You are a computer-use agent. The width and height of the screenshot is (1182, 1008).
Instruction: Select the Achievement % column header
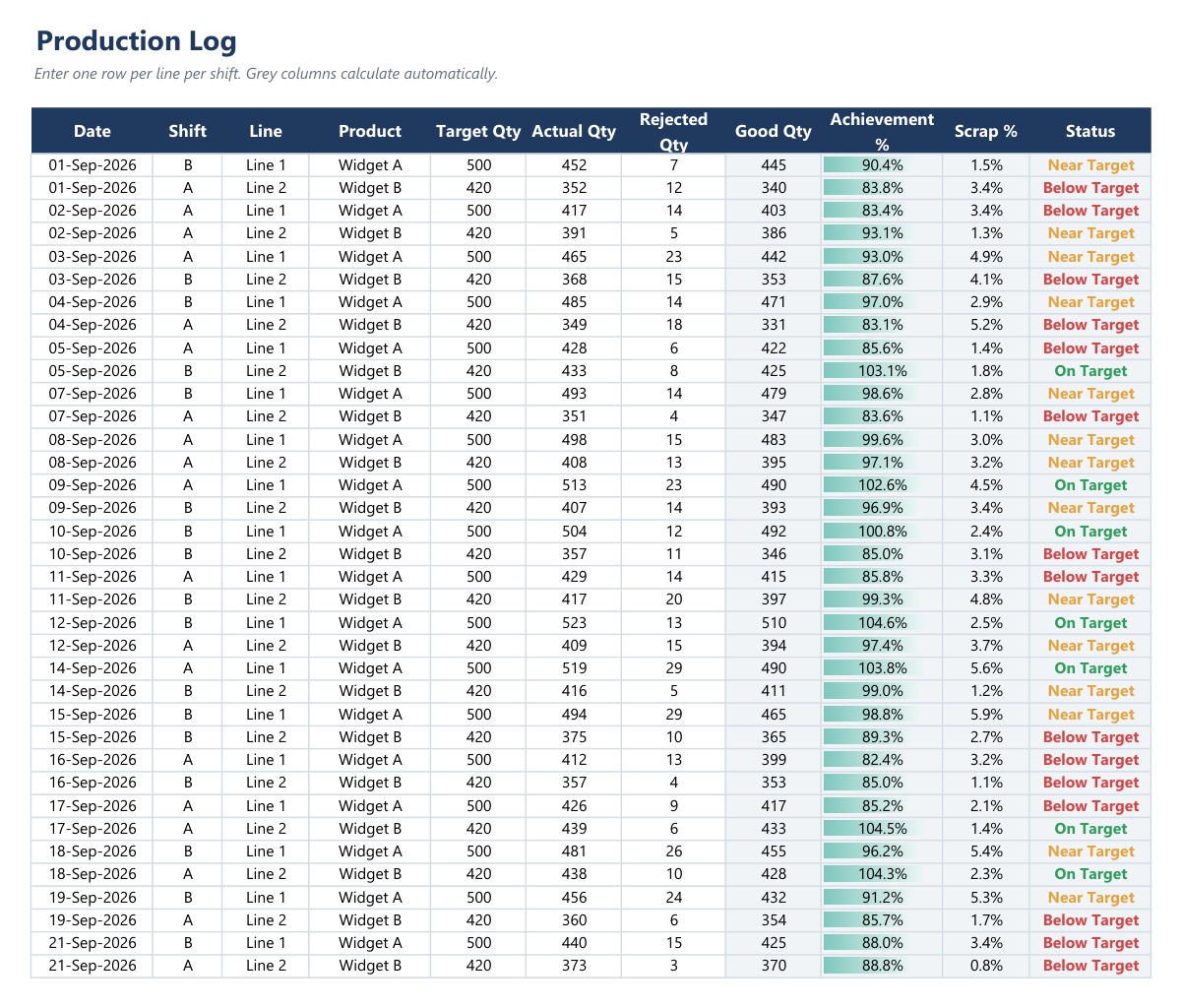[x=882, y=131]
